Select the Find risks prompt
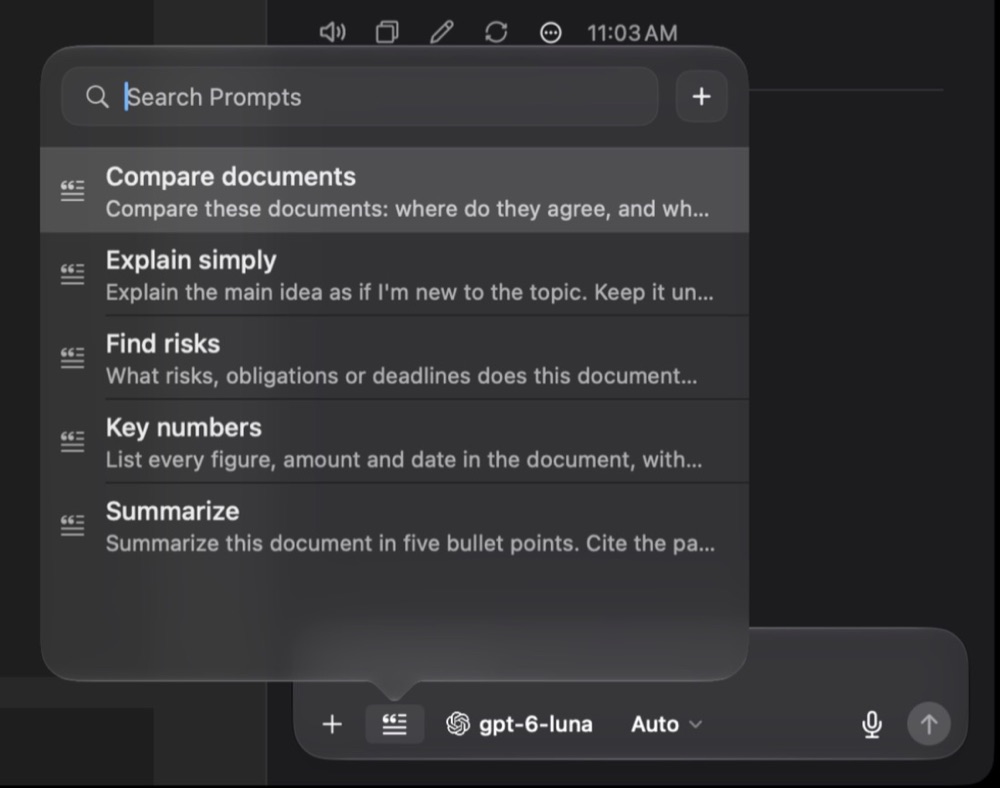The width and height of the screenshot is (1000, 788). click(x=394, y=358)
